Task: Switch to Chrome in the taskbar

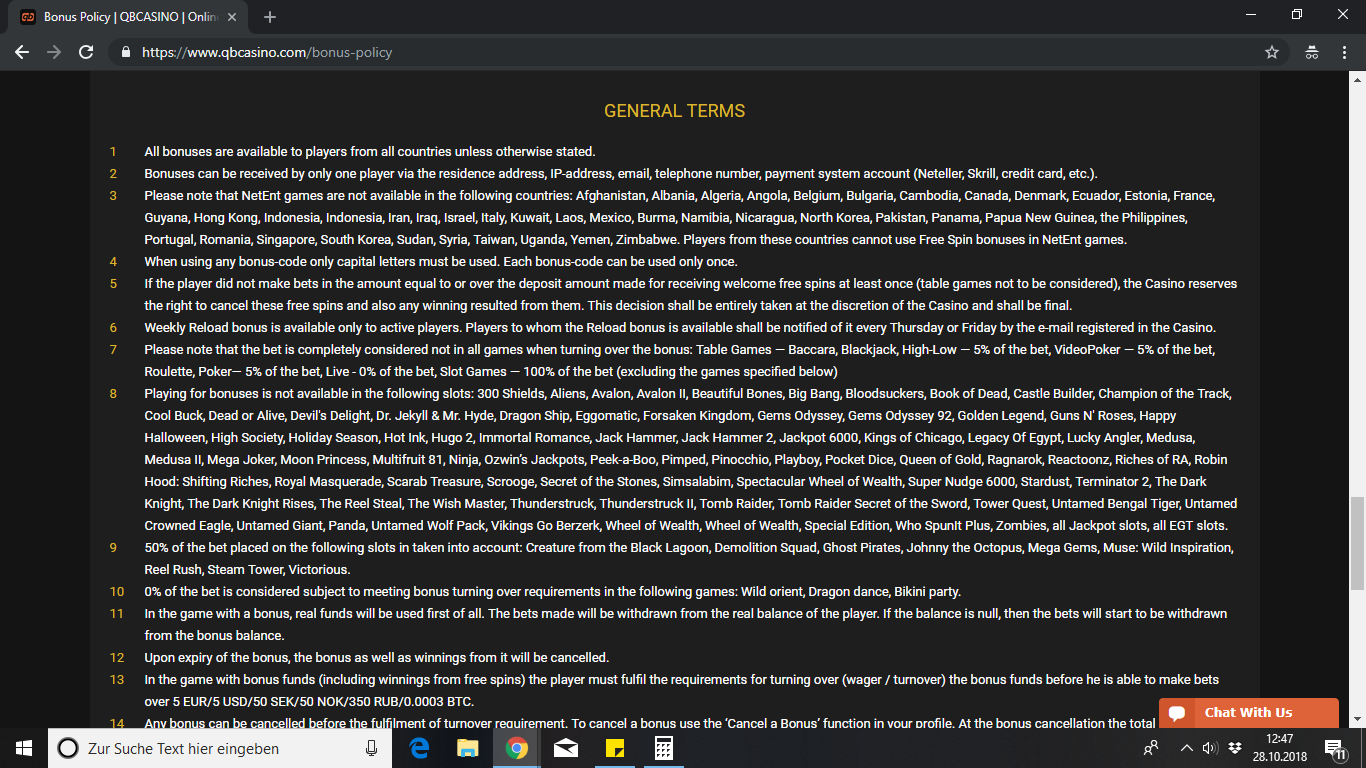Action: pos(516,748)
